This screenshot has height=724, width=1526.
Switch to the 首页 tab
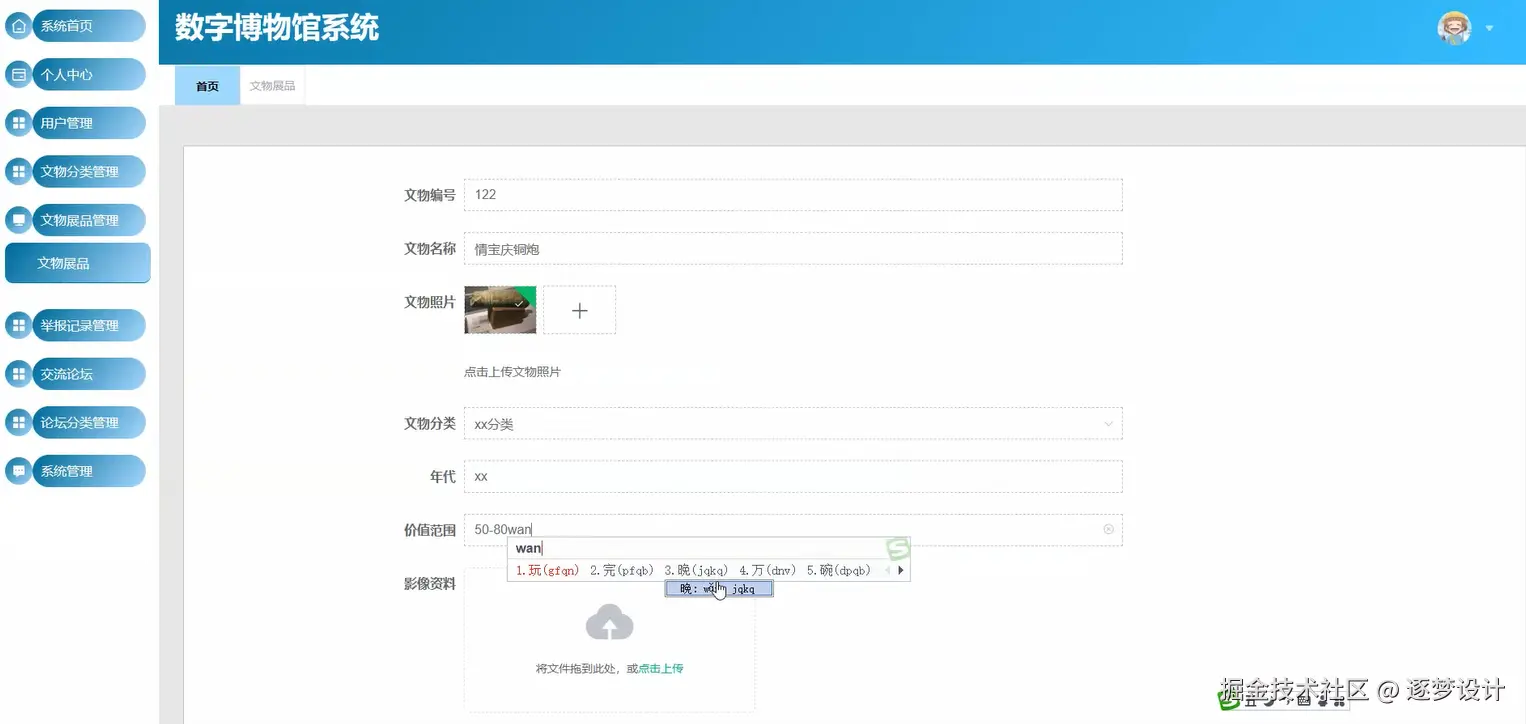(x=207, y=86)
